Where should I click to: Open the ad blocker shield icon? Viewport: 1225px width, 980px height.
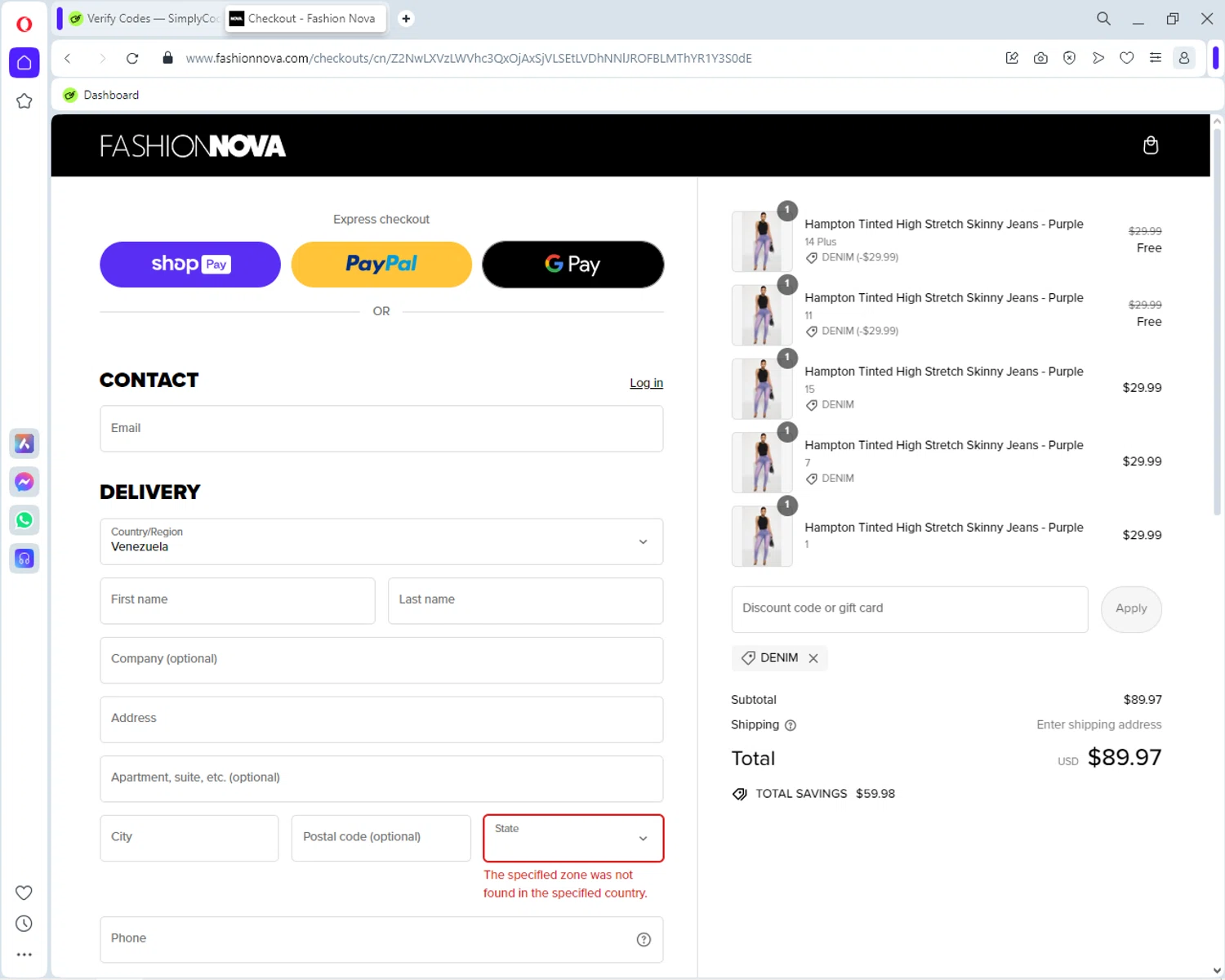(x=1069, y=58)
